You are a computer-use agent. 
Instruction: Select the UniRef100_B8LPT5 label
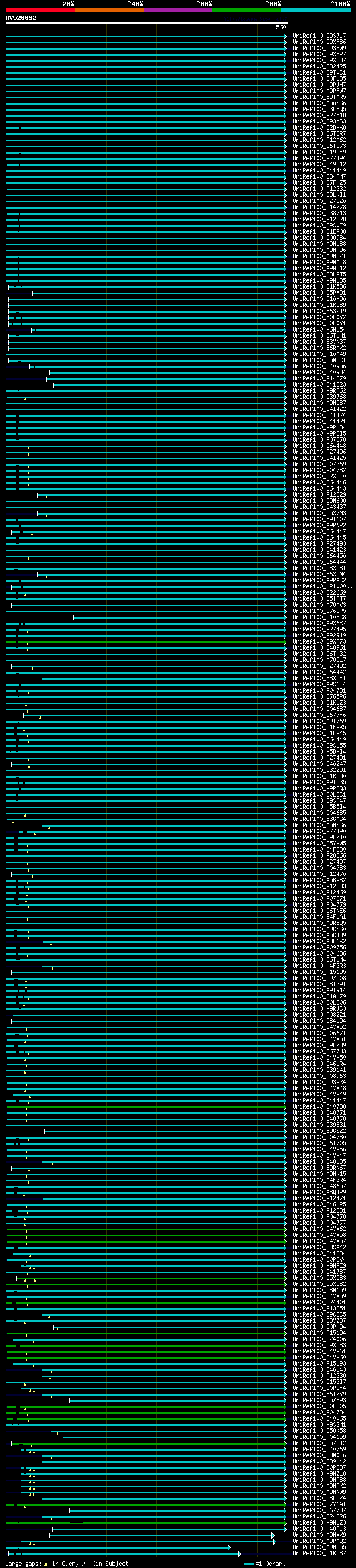click(x=319, y=275)
